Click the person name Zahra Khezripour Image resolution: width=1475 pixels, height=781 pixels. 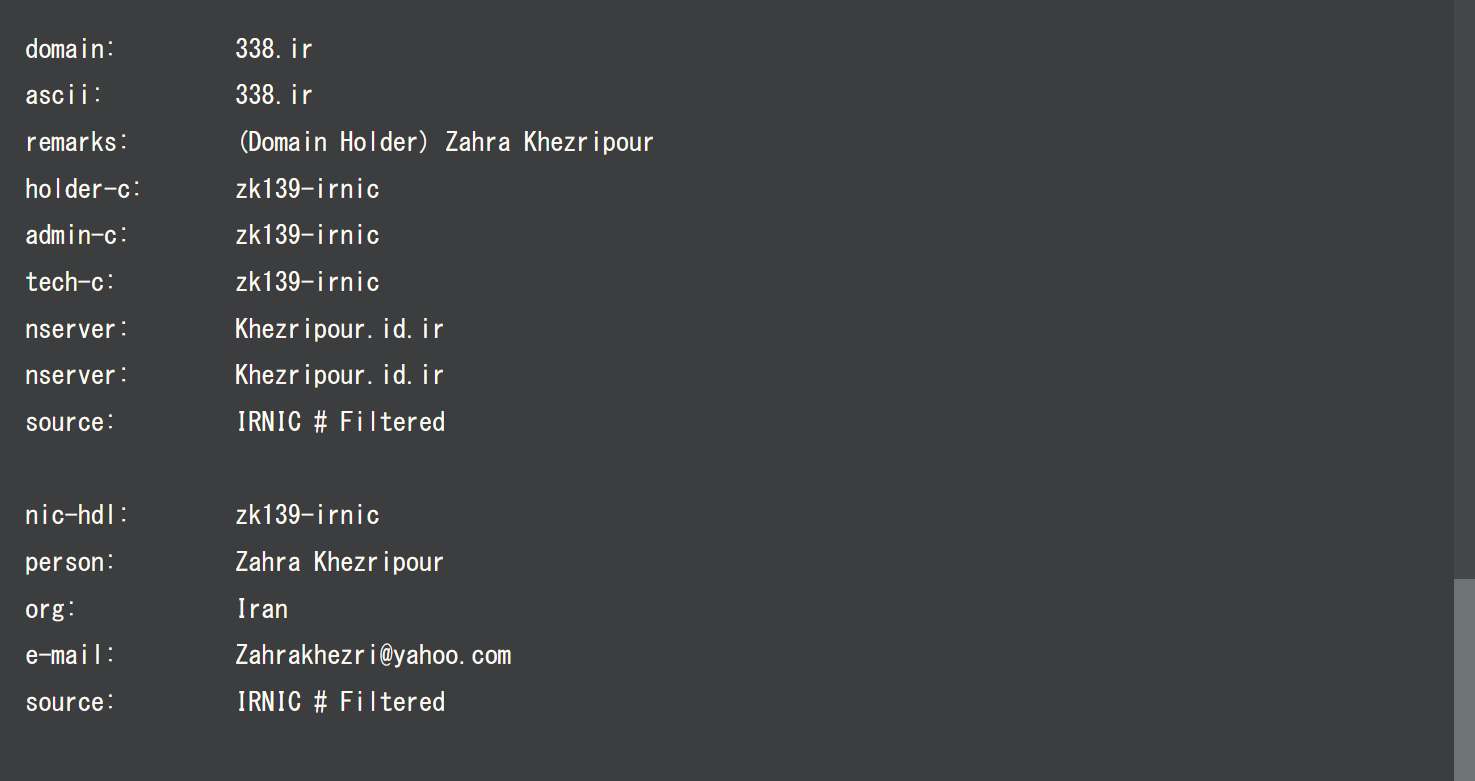pyautogui.click(x=339, y=562)
